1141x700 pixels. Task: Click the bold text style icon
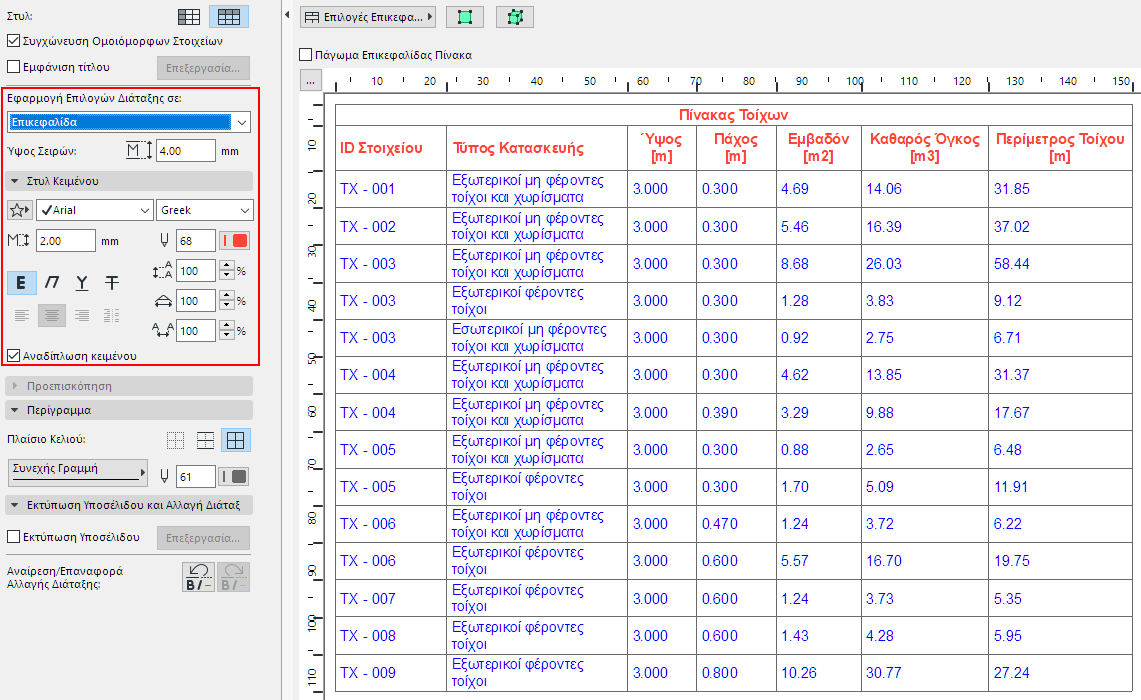tap(22, 283)
